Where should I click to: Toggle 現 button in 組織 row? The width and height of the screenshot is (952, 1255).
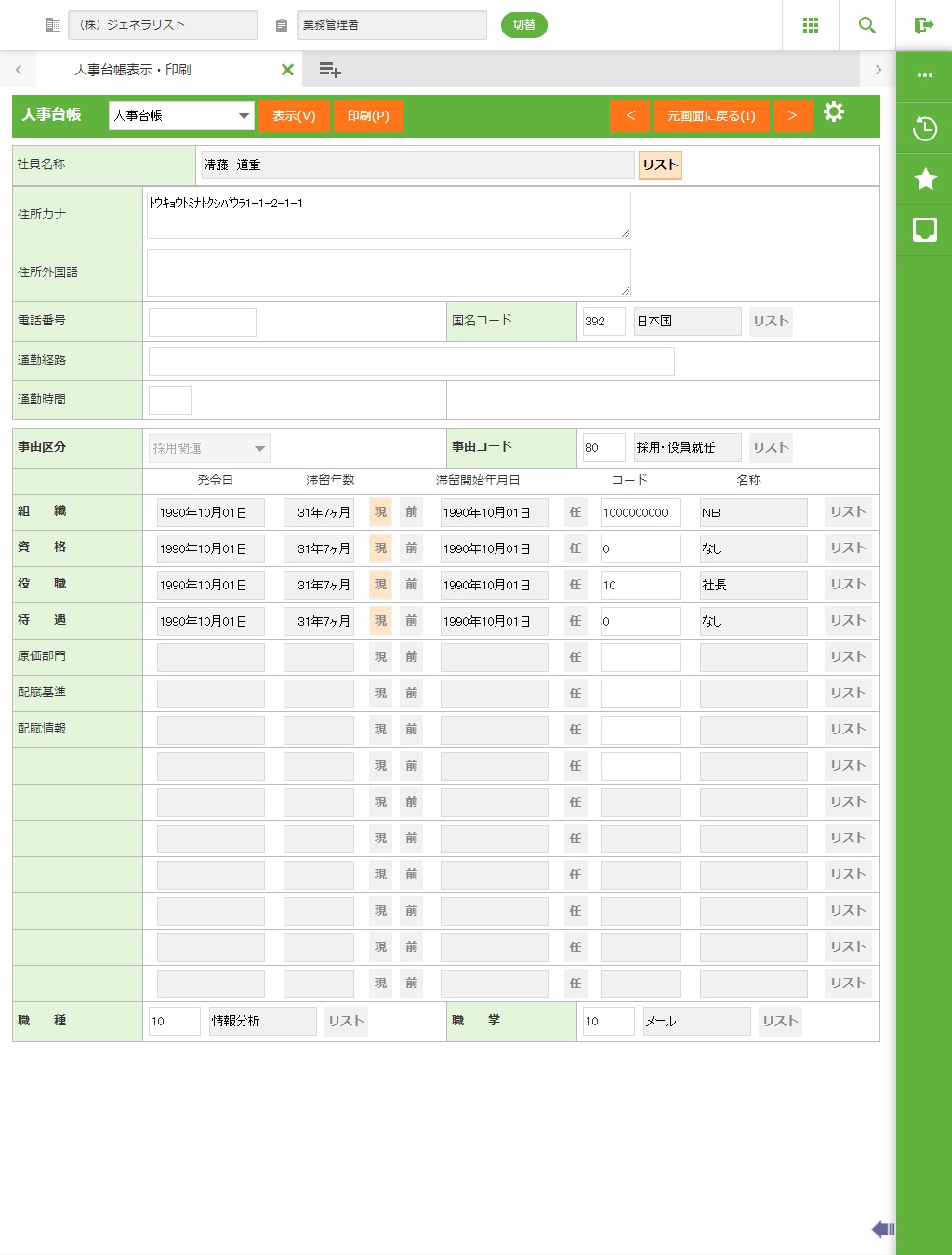tap(380, 512)
